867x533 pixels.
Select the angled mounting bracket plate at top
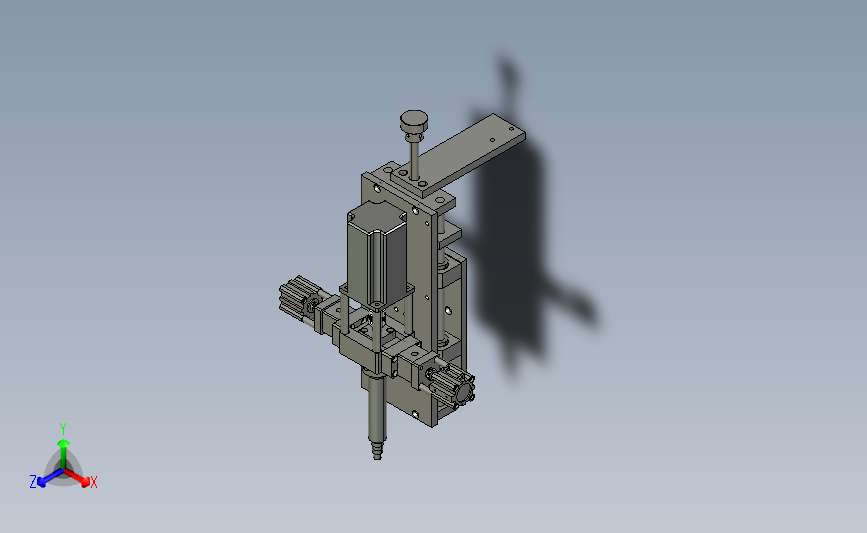click(x=459, y=154)
